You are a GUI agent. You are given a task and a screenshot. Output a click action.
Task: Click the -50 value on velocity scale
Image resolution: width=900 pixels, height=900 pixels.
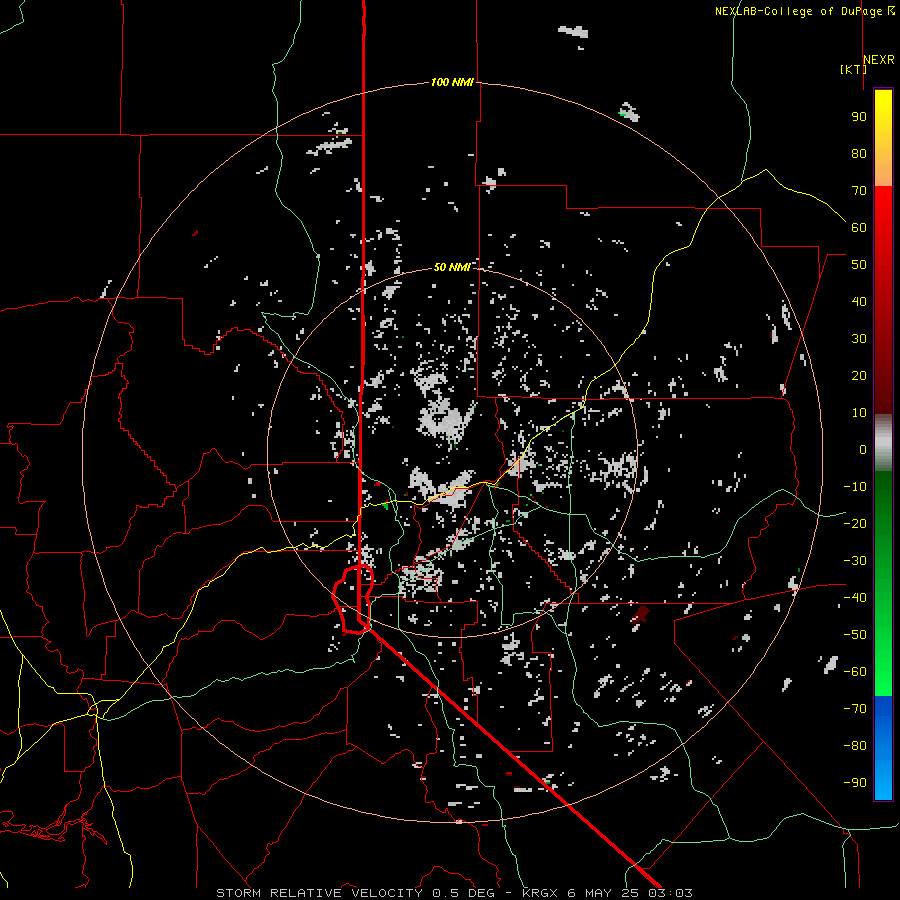click(x=855, y=634)
